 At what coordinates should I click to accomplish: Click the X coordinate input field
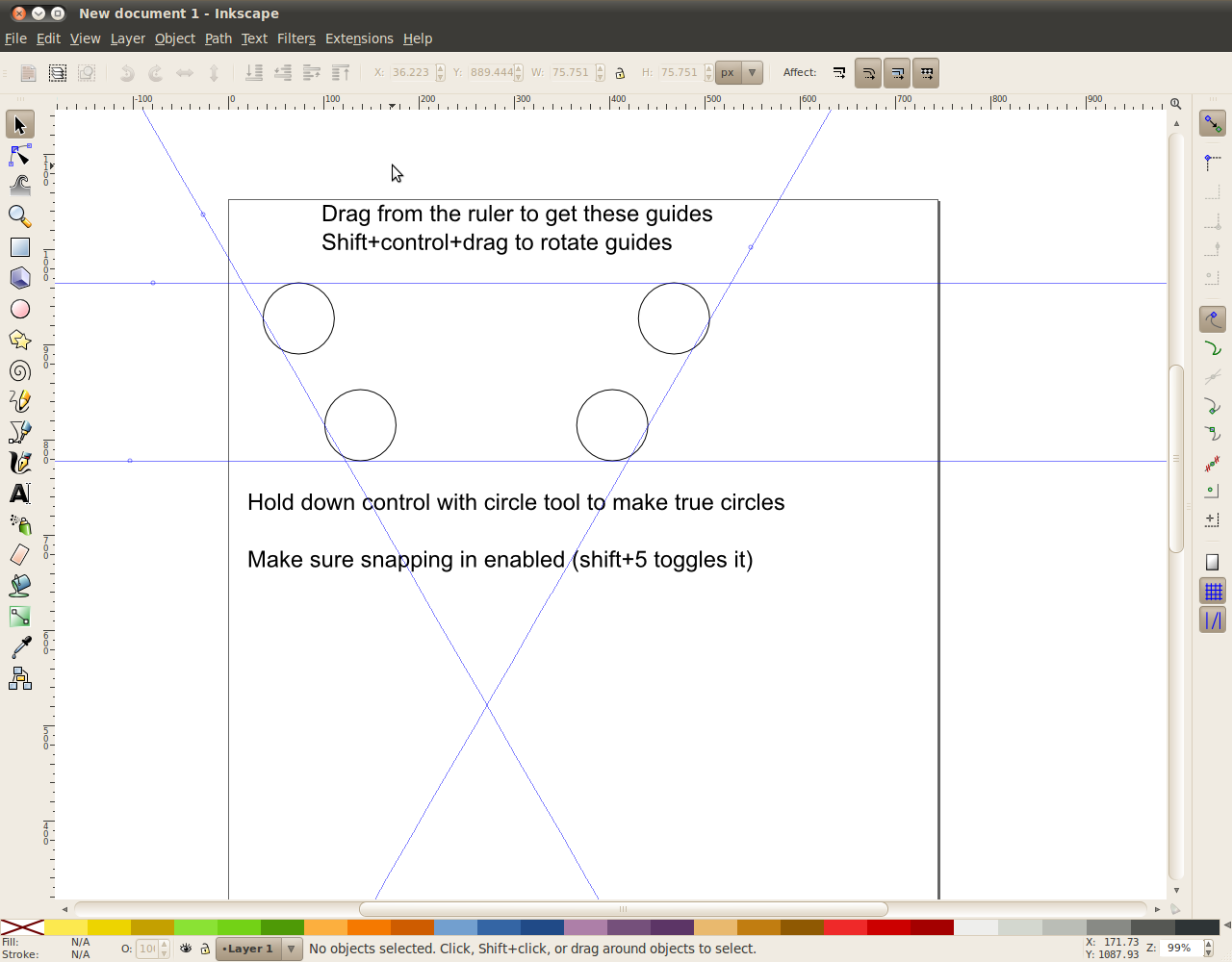pos(411,73)
